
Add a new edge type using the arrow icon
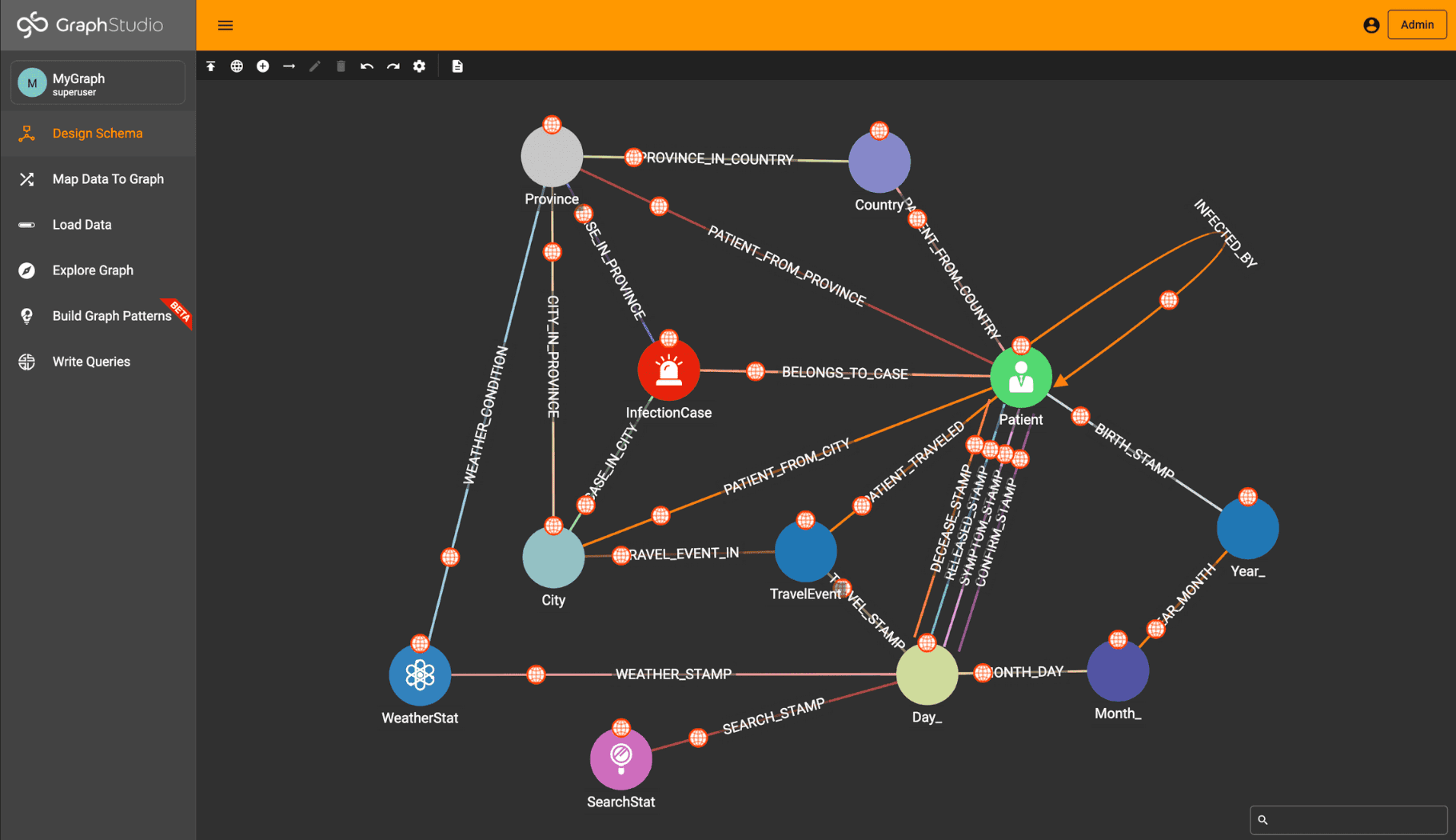tap(289, 66)
